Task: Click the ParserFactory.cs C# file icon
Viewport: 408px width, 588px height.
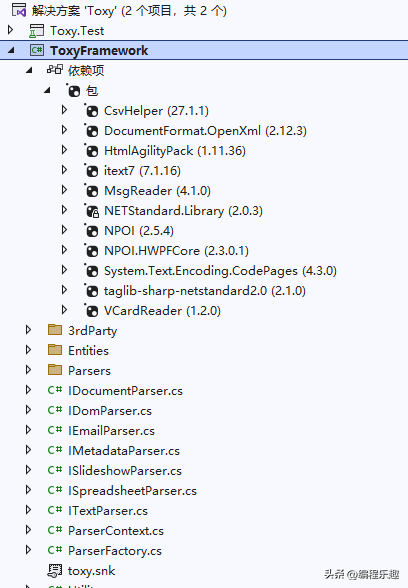Action: [x=55, y=550]
